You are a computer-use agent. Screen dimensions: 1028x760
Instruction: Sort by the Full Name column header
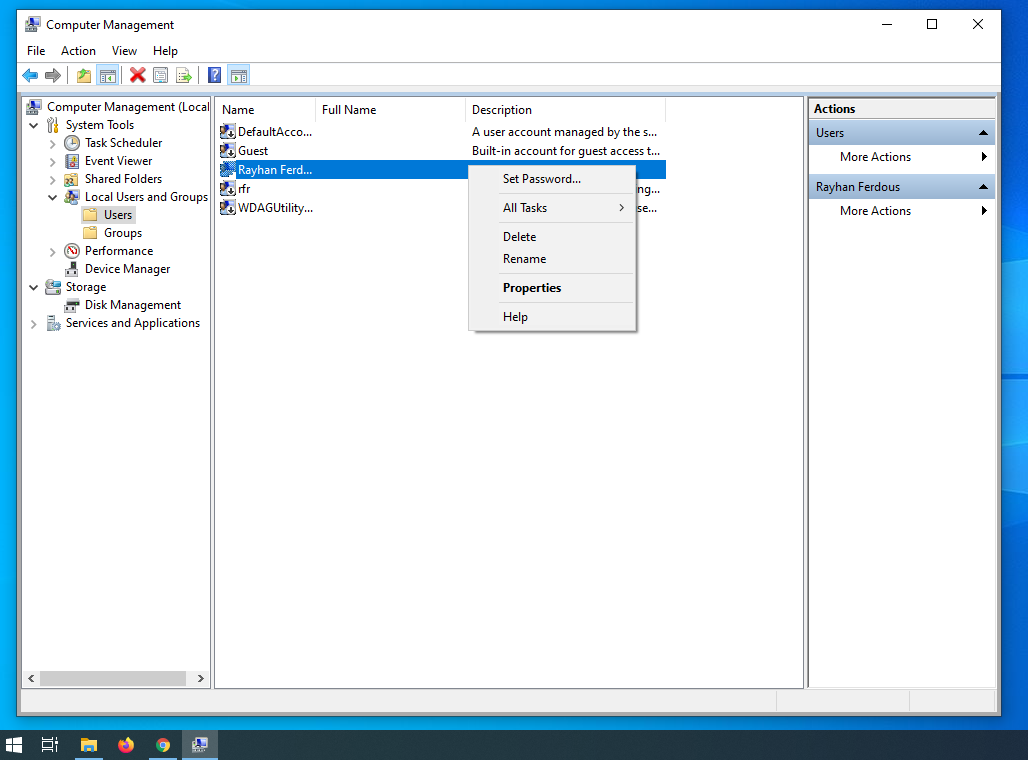tap(391, 110)
